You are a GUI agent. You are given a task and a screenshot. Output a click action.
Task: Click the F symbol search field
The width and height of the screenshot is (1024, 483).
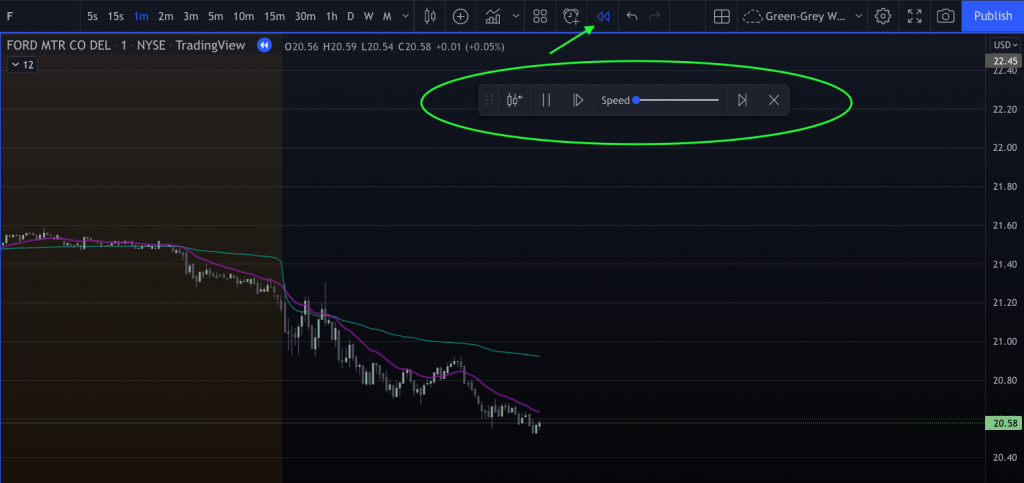(x=39, y=16)
